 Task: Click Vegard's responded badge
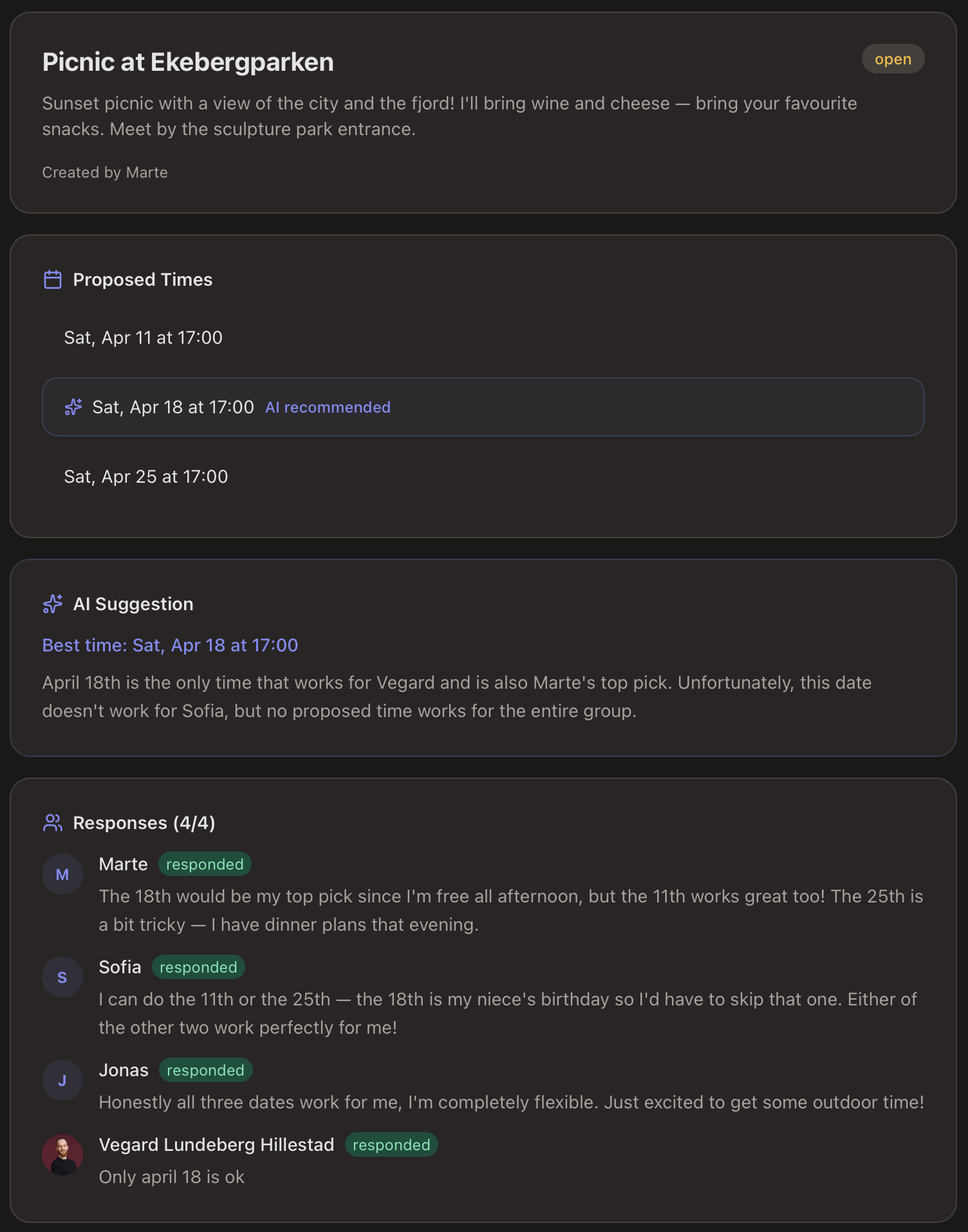click(x=391, y=1145)
